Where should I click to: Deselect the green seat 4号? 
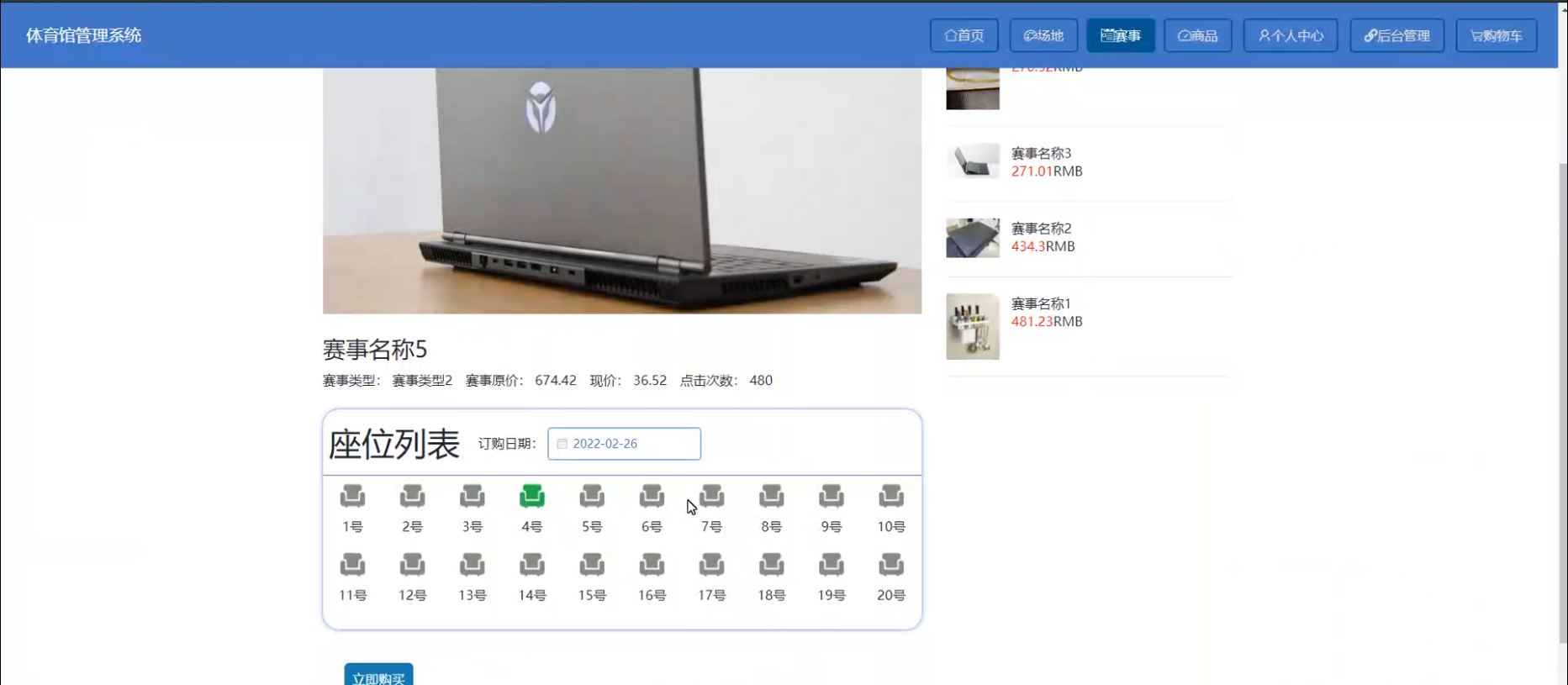532,496
